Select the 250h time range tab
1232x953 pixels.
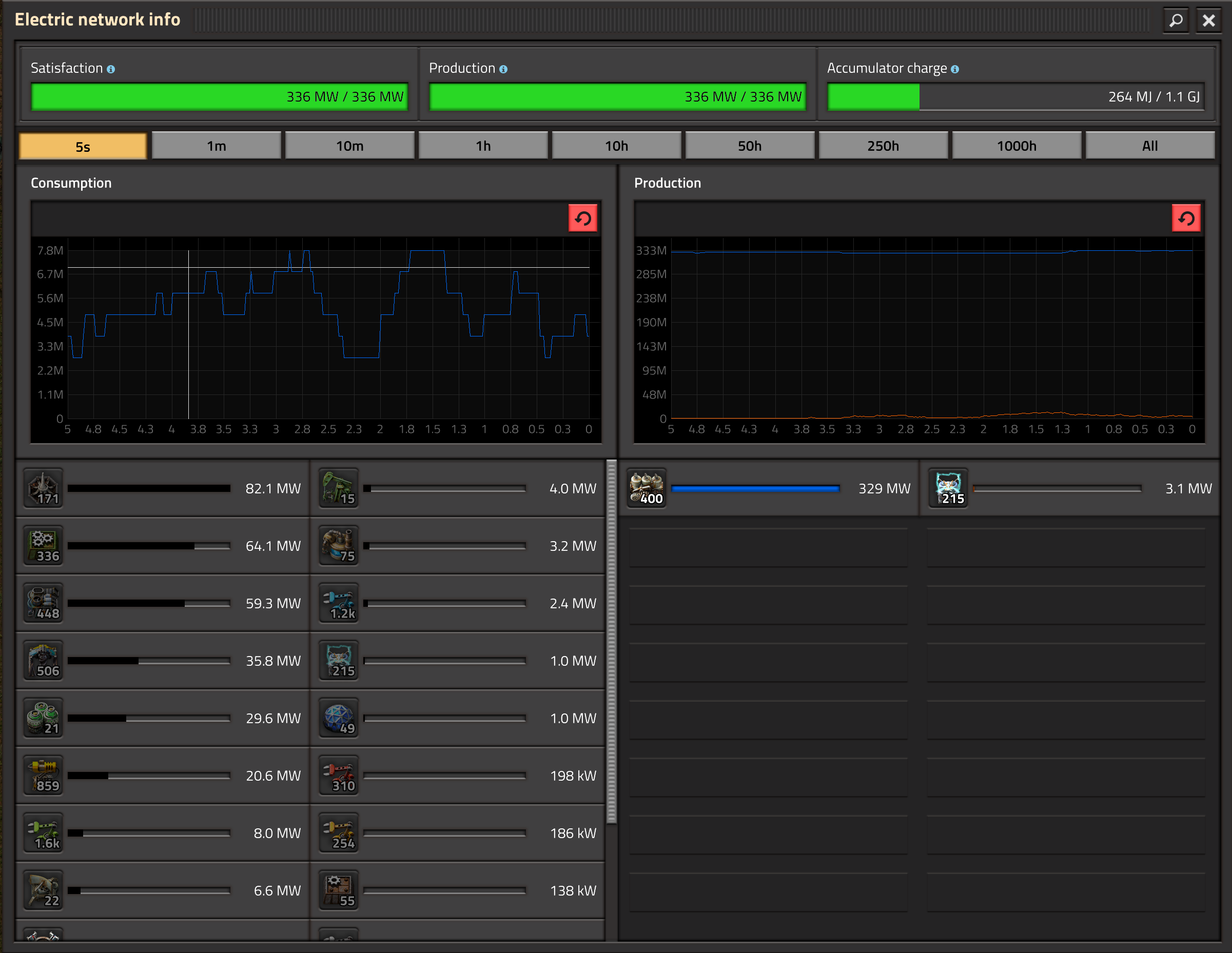point(884,146)
